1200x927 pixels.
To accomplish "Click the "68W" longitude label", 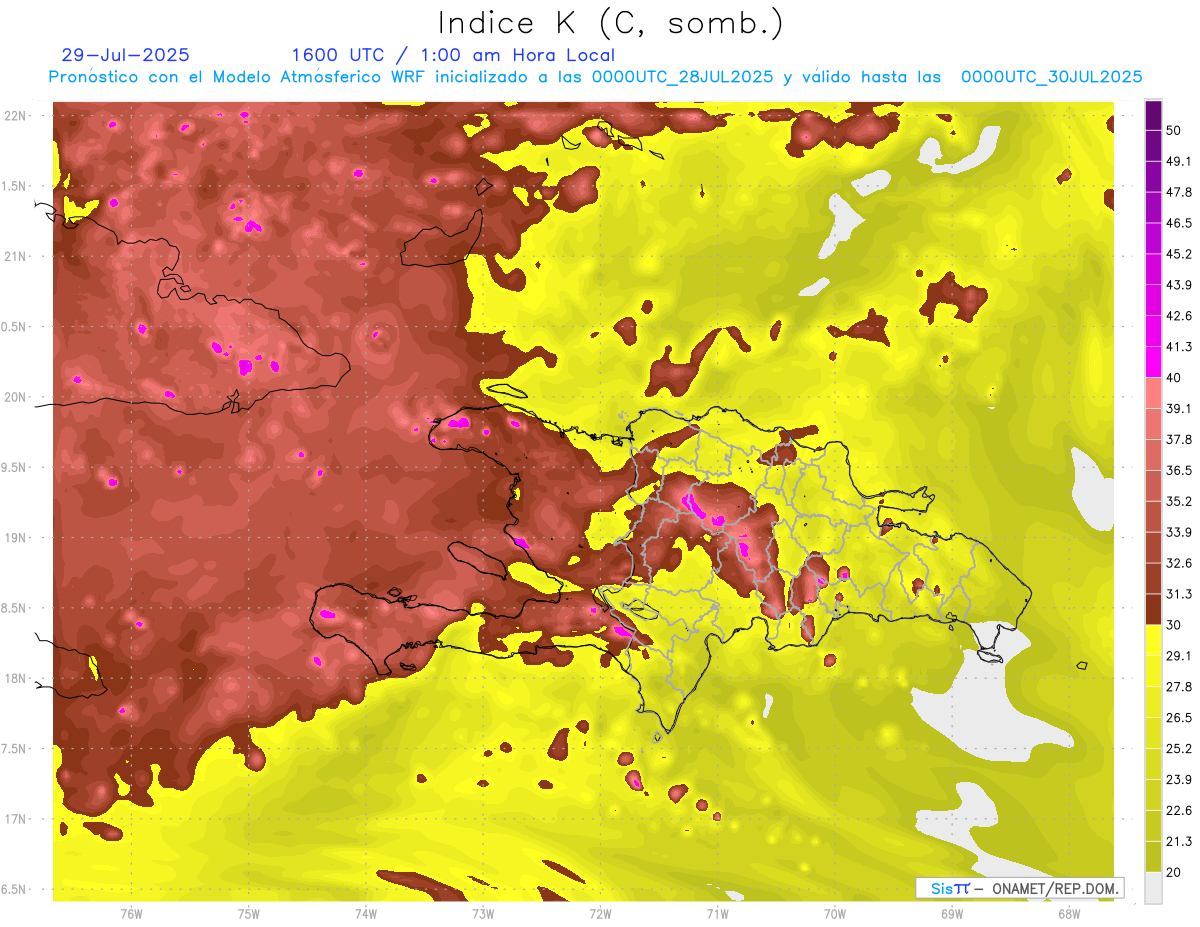I will pyautogui.click(x=1069, y=914).
